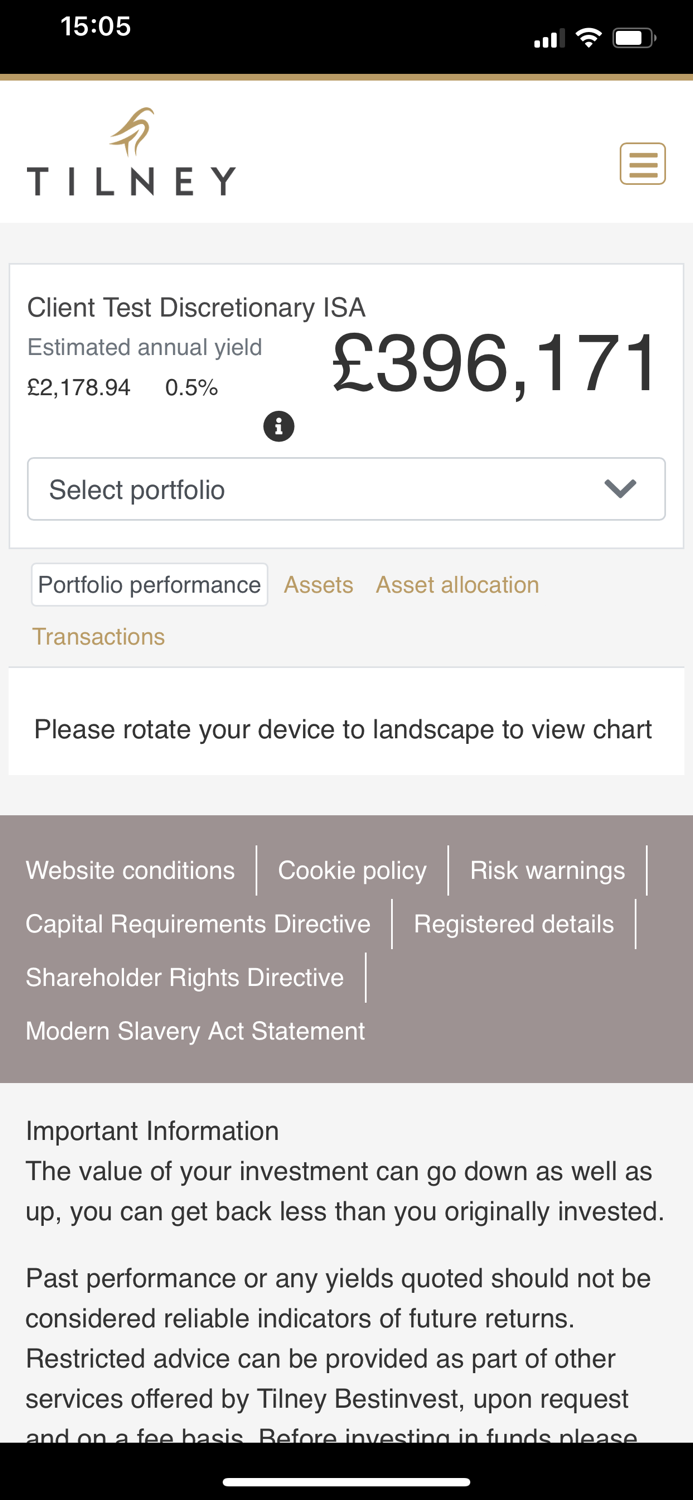Tap the Wi-Fi status icon

(589, 39)
